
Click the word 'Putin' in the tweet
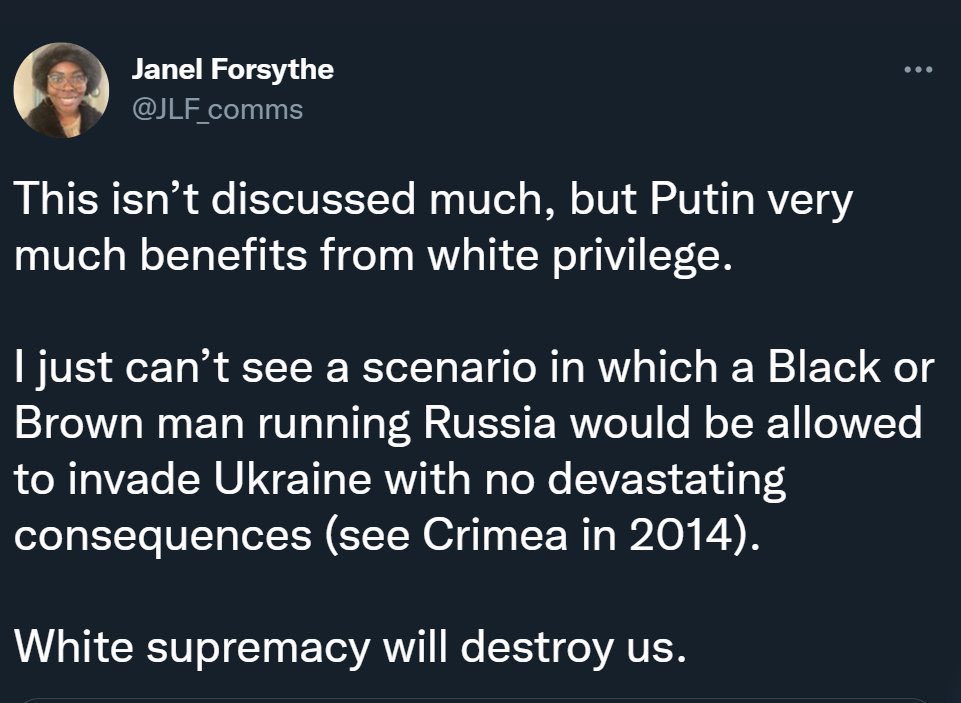coord(702,200)
